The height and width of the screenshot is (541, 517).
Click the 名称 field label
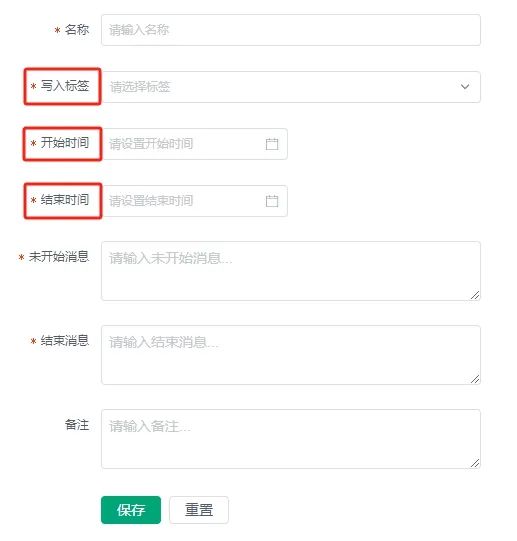(x=77, y=30)
